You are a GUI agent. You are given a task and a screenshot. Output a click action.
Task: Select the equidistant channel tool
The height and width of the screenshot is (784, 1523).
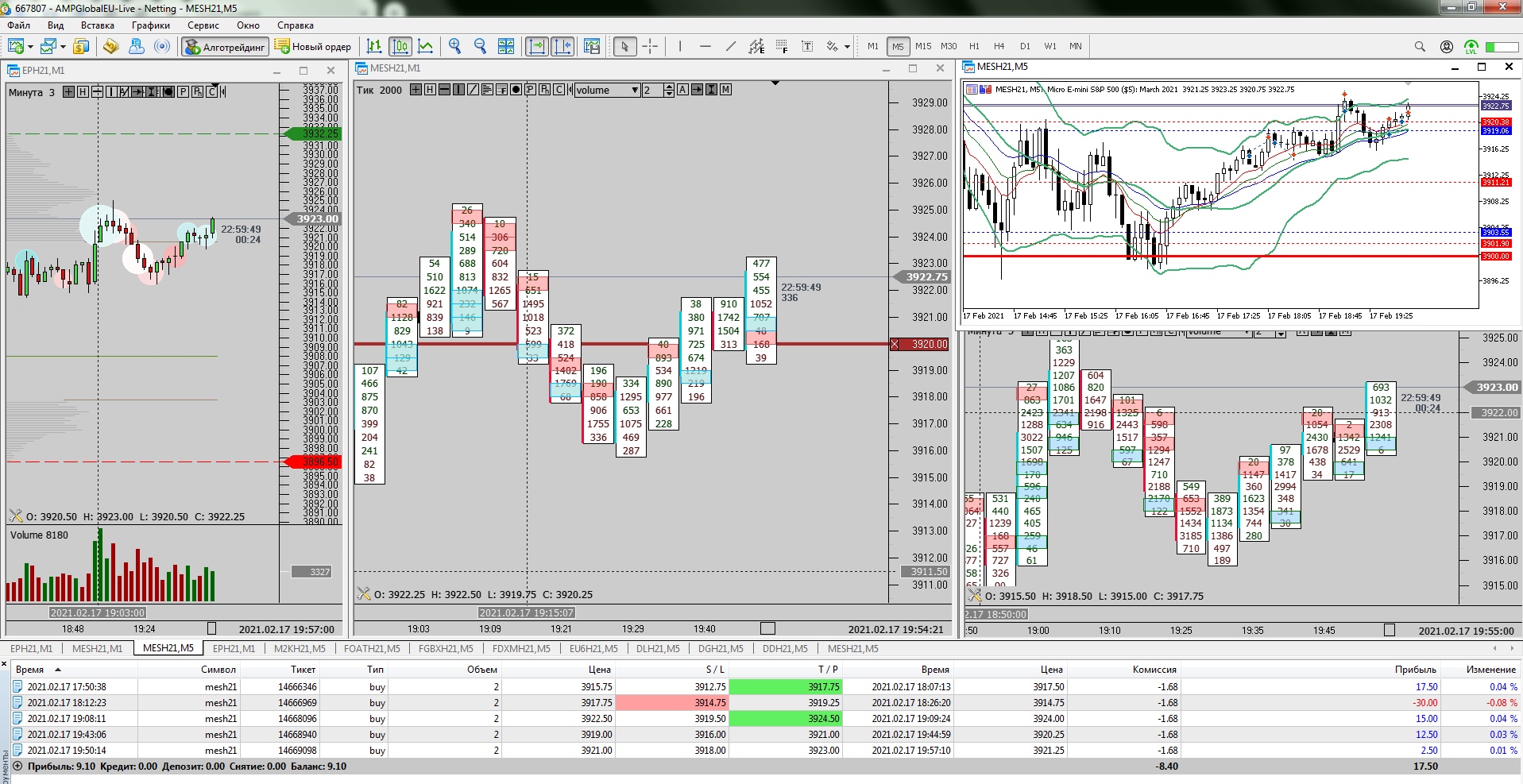pyautogui.click(x=756, y=46)
